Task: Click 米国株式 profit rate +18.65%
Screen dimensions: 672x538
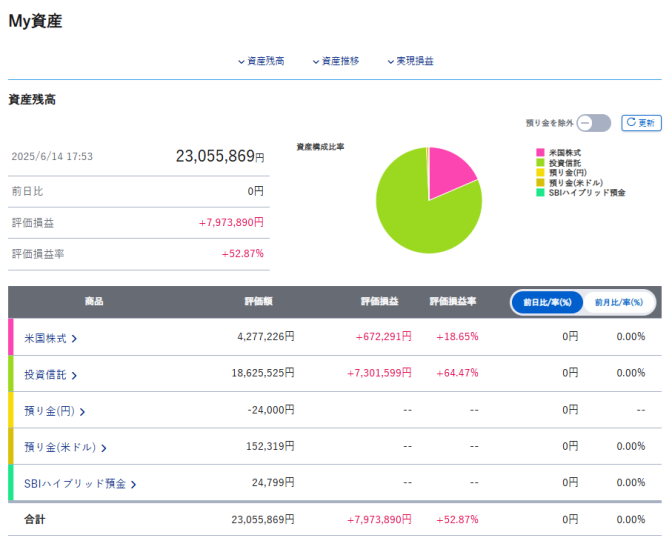Action: coord(457,337)
